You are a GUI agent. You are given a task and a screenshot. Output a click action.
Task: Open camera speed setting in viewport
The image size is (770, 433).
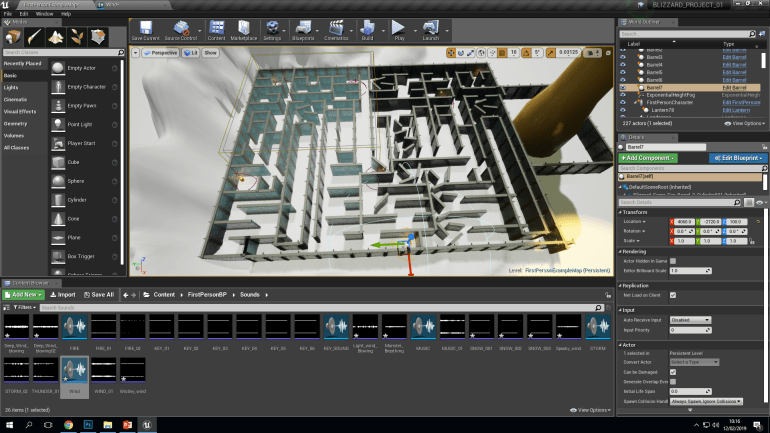coord(592,53)
